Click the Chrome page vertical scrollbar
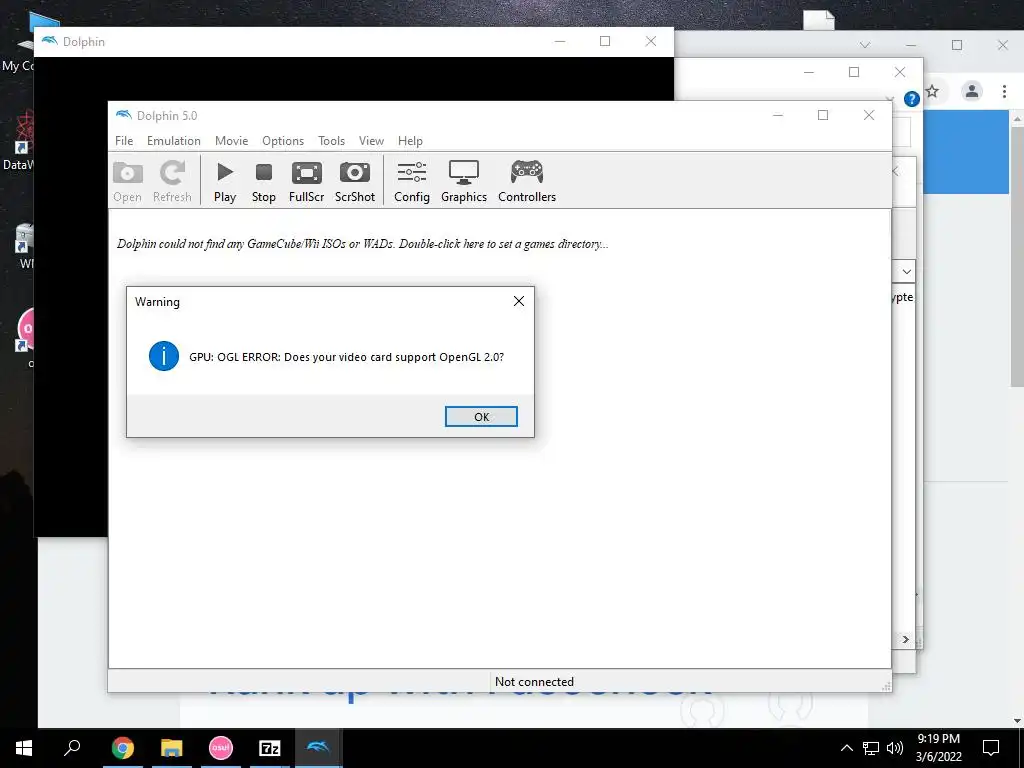This screenshot has height=768, width=1024. pos(1017,255)
